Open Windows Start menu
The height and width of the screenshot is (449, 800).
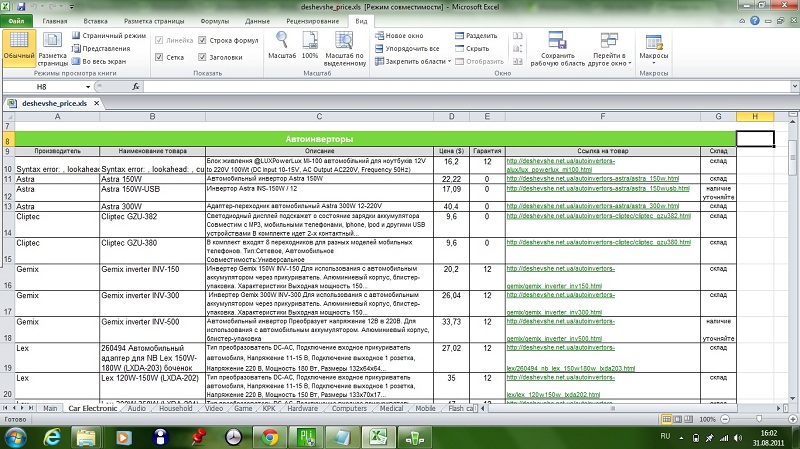point(15,437)
